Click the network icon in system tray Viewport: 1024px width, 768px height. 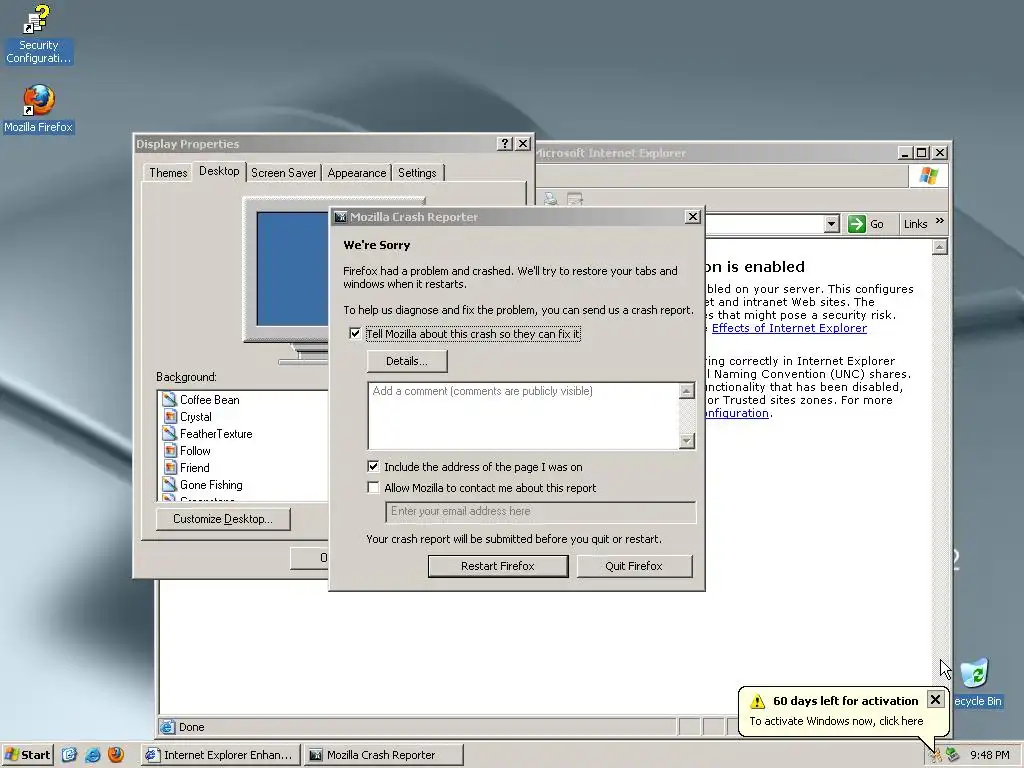[953, 755]
